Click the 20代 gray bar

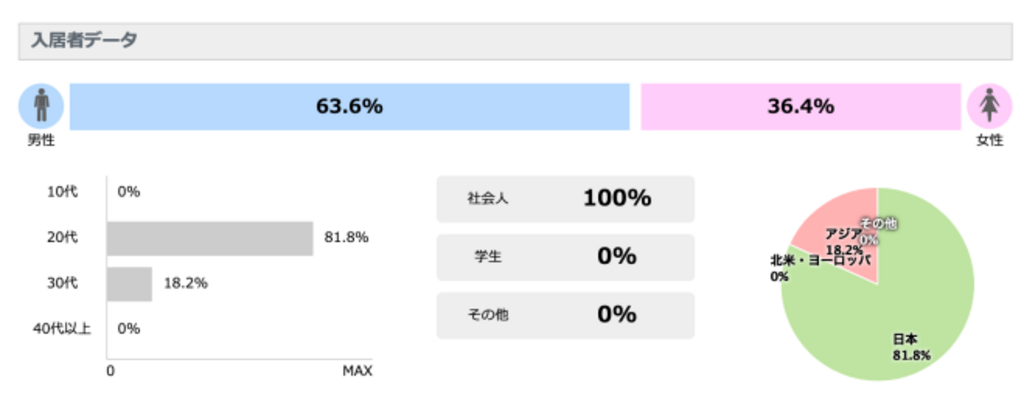click(210, 238)
